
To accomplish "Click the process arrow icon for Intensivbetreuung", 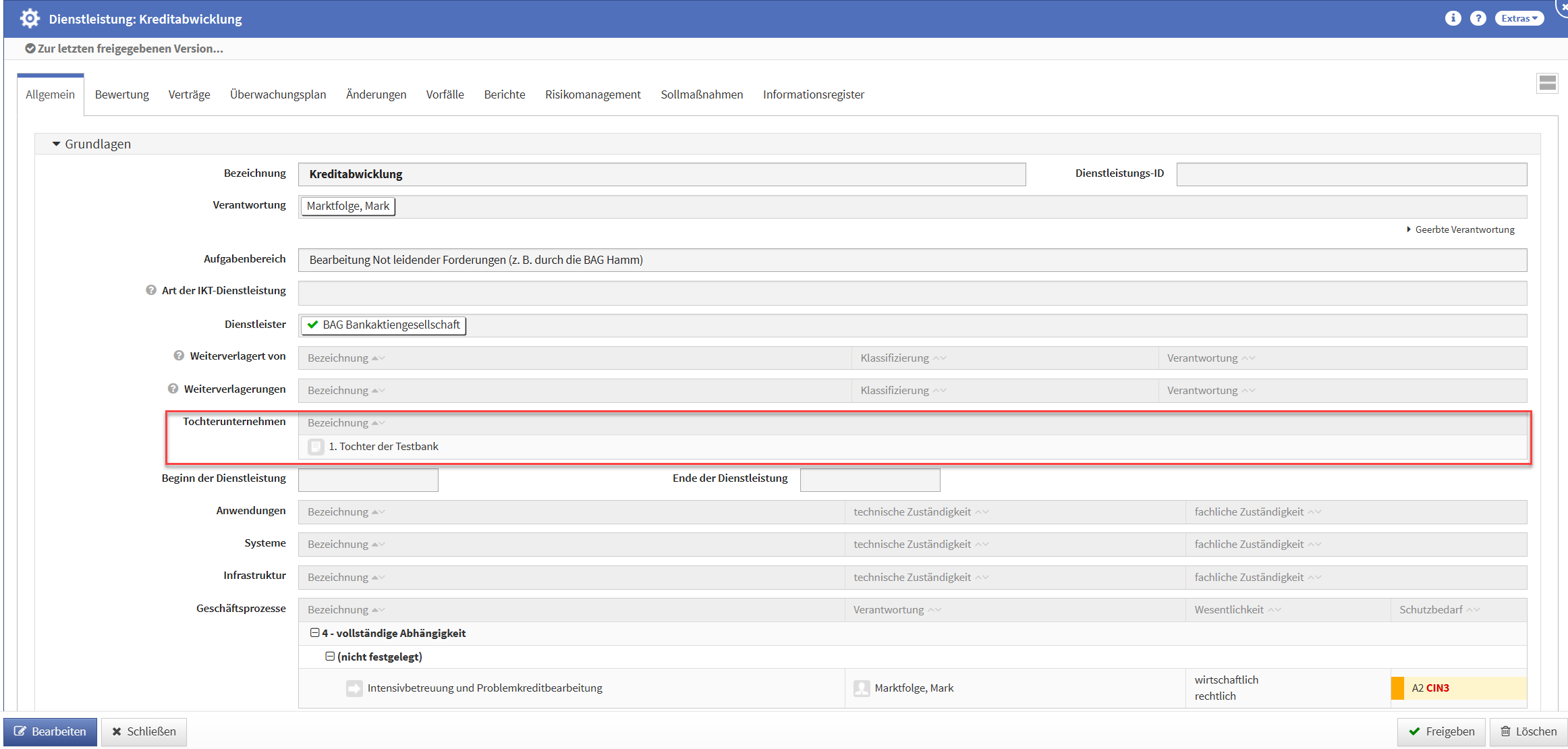I will tap(354, 688).
